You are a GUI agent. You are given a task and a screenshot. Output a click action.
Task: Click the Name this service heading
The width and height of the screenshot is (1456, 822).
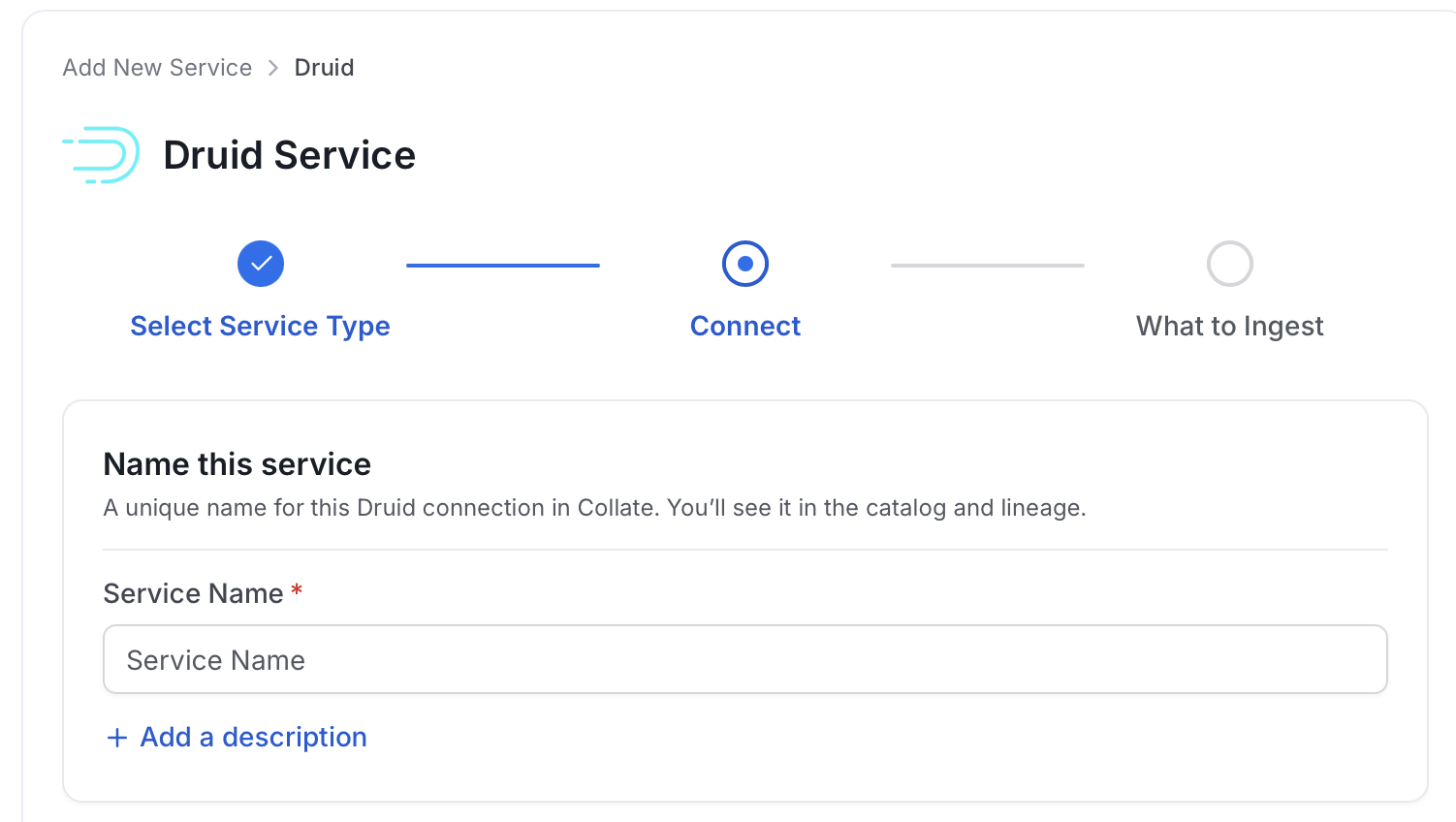coord(237,464)
